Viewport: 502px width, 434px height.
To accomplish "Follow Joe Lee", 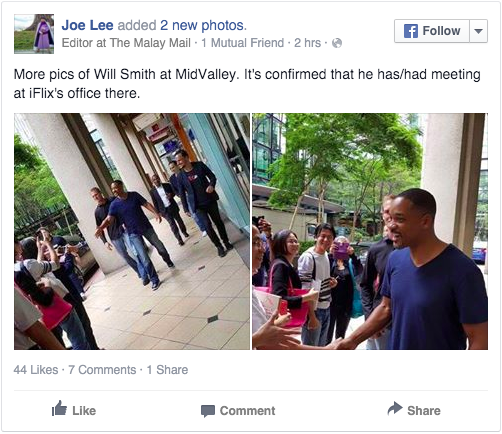I will click(x=432, y=31).
